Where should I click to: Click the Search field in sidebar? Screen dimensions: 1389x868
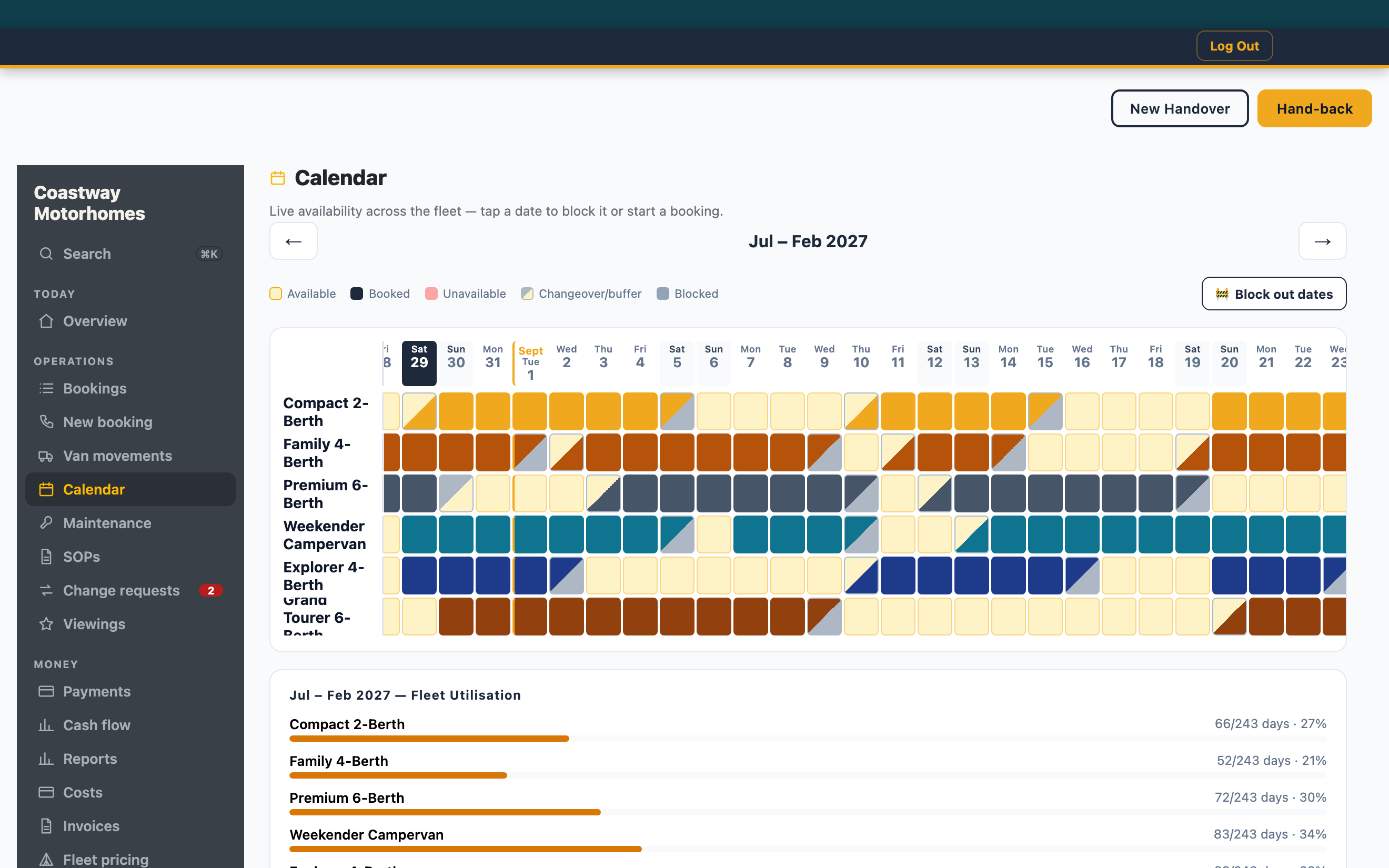(x=130, y=254)
